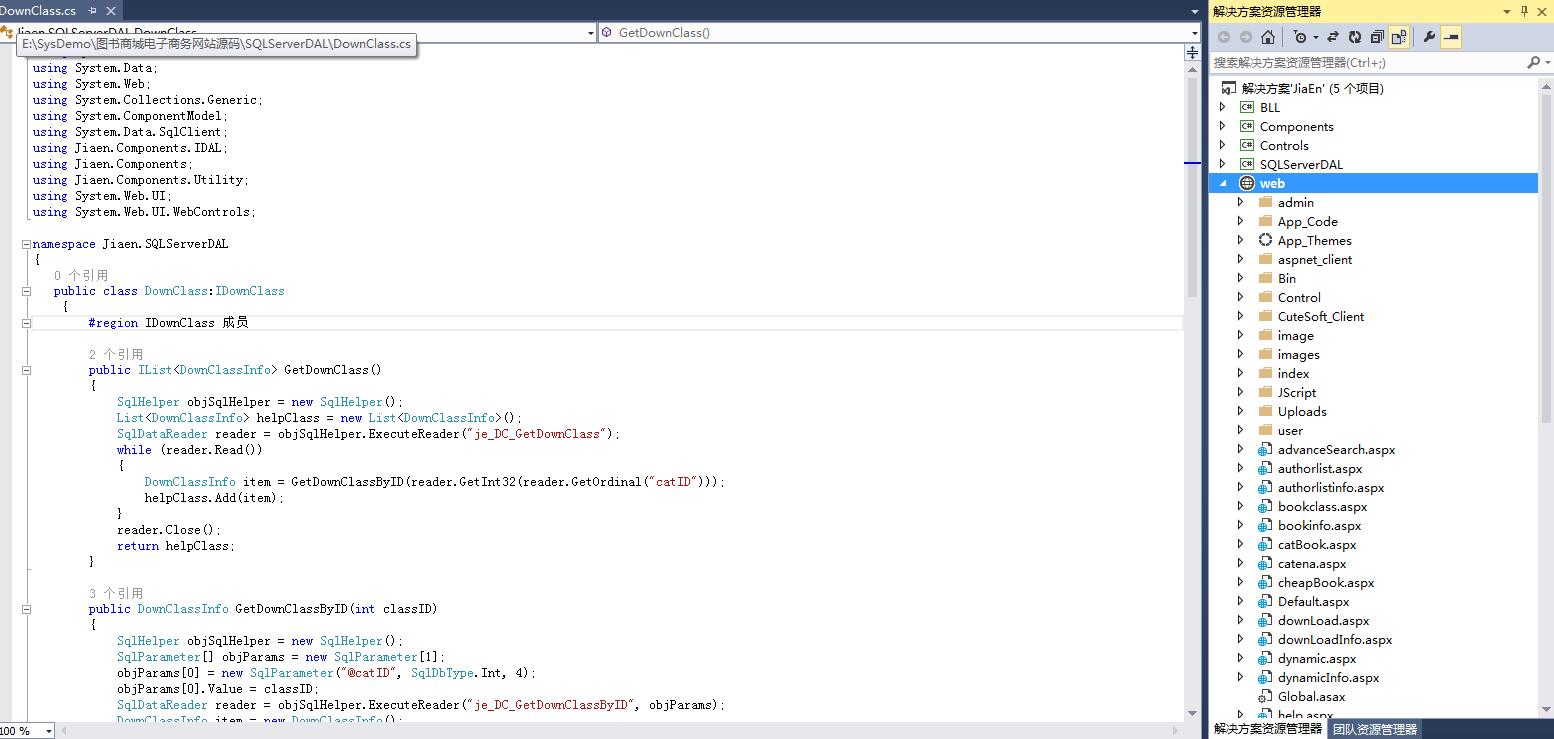1554x739 pixels.
Task: Select Components C# project icon
Action: (1246, 126)
